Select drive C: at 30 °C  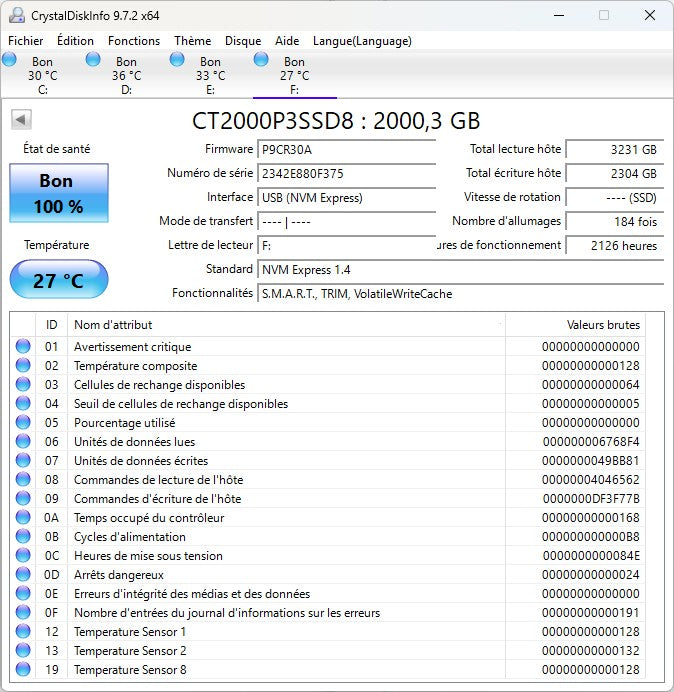coord(42,74)
